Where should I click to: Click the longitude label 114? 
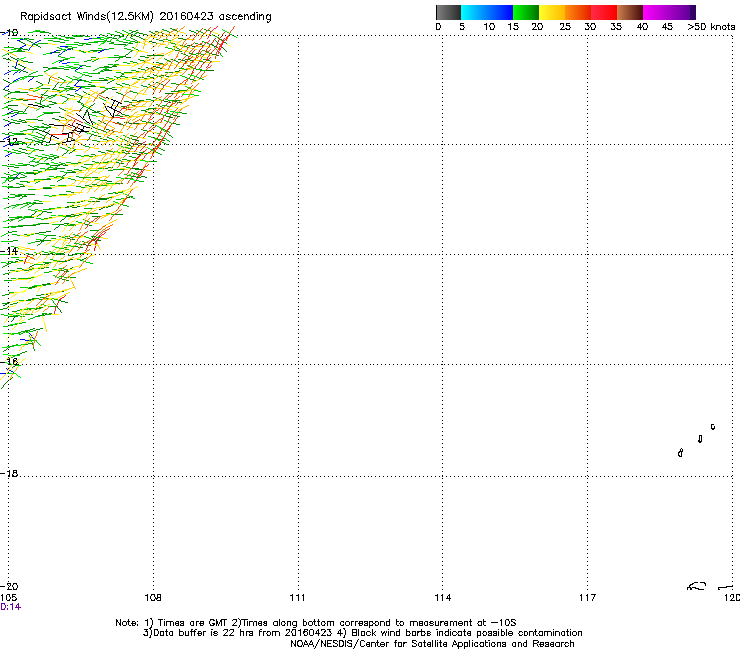point(443,598)
